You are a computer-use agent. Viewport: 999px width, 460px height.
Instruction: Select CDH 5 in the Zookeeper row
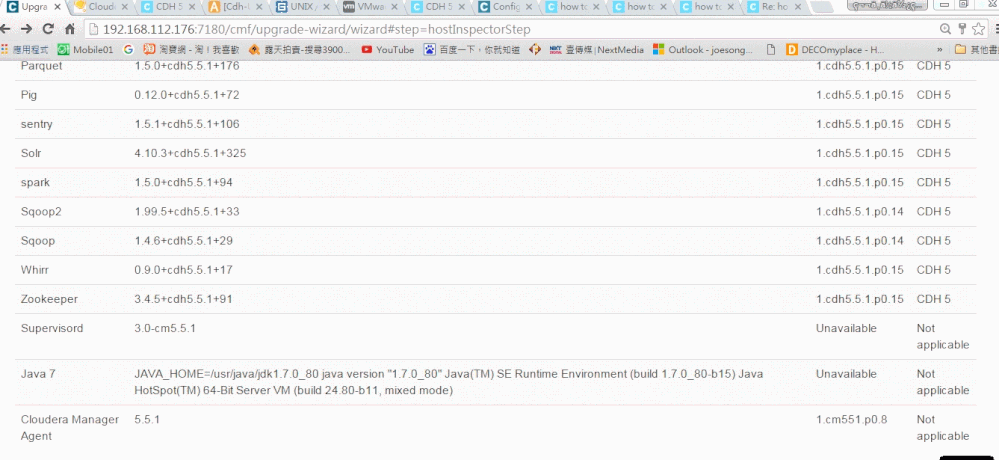933,299
